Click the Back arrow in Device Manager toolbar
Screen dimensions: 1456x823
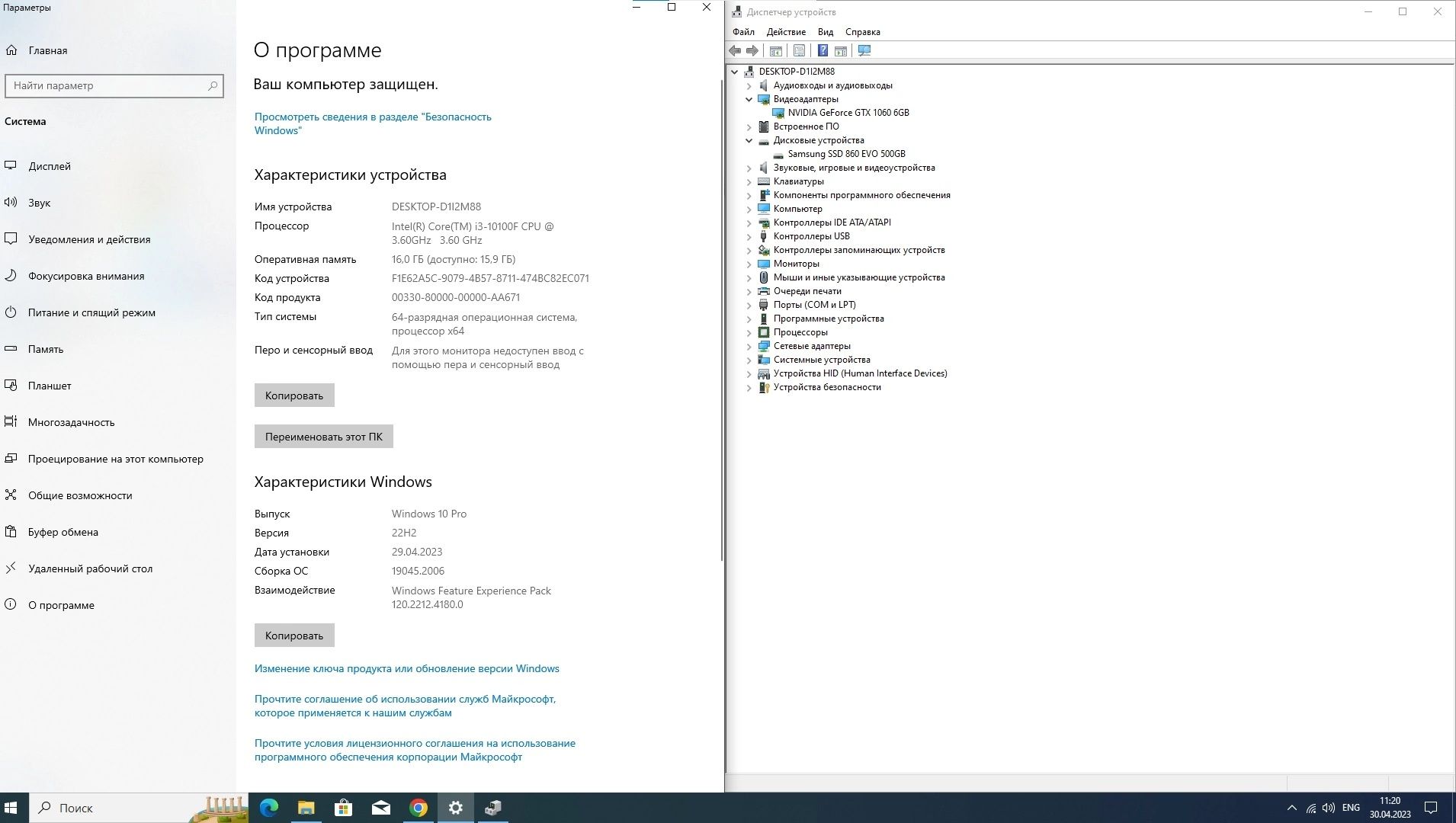click(x=735, y=50)
